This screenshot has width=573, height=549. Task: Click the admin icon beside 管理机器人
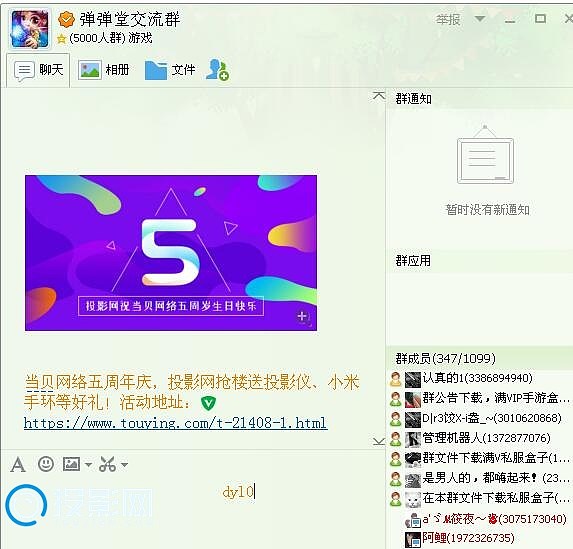pyautogui.click(x=395, y=439)
